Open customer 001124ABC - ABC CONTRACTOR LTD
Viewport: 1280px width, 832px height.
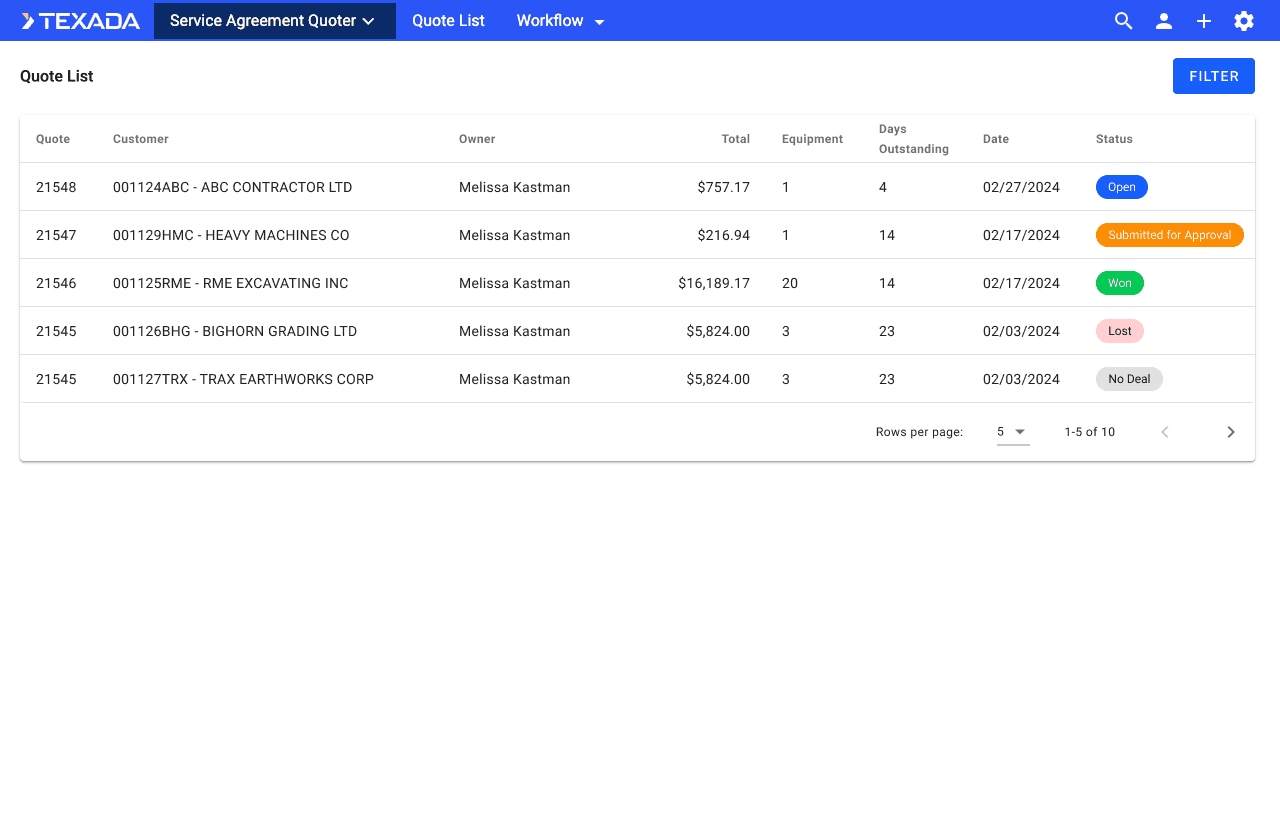233,187
